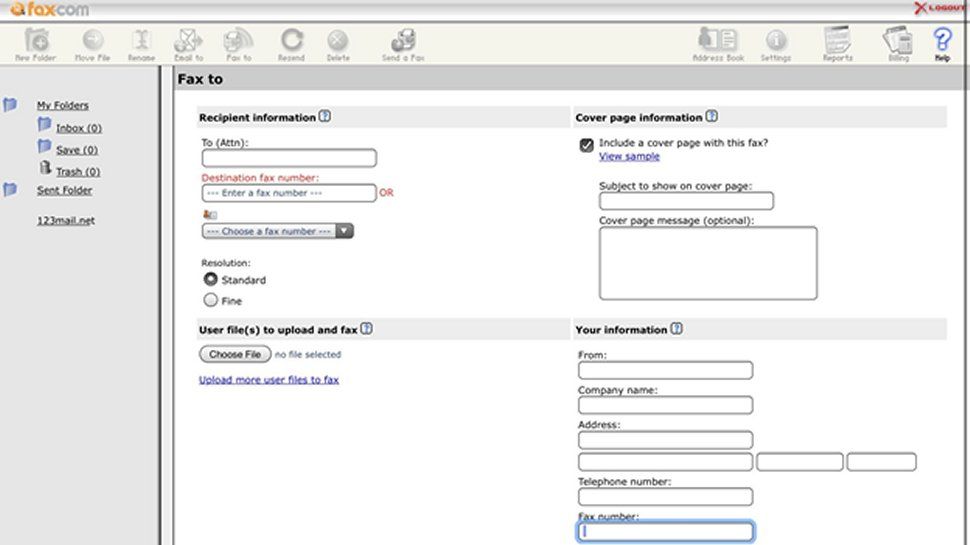
Task: Click the View sample link
Action: click(629, 157)
